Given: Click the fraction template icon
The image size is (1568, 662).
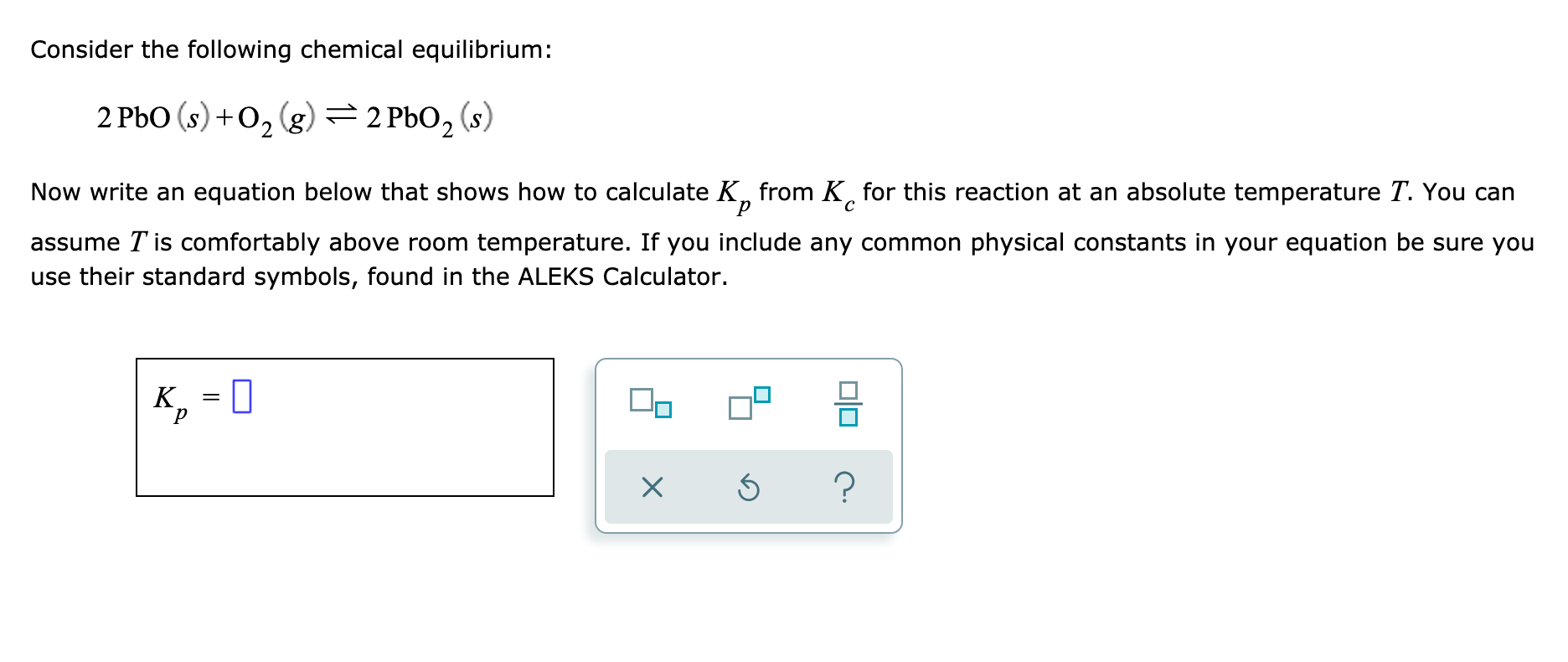Looking at the screenshot, I should pyautogui.click(x=848, y=402).
